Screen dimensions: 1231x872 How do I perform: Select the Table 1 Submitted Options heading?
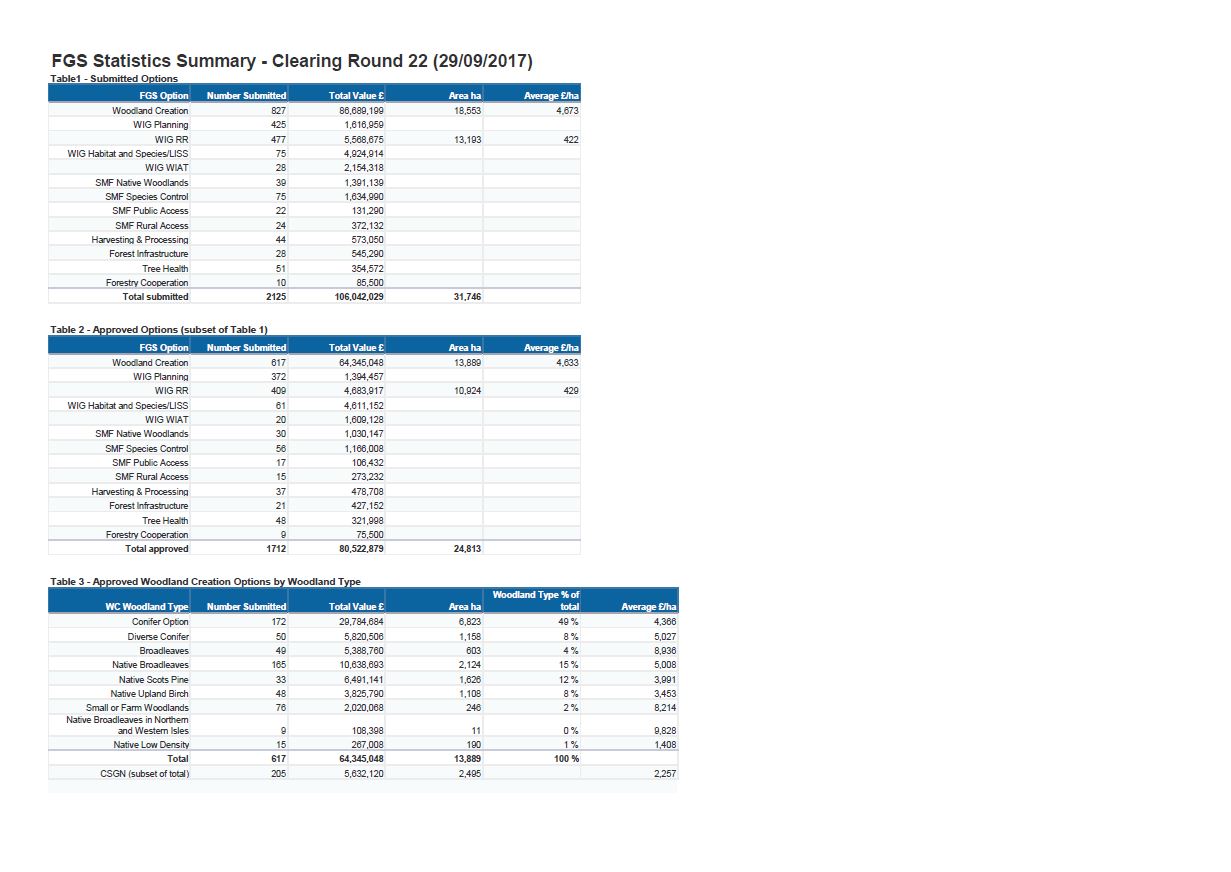[x=114, y=79]
